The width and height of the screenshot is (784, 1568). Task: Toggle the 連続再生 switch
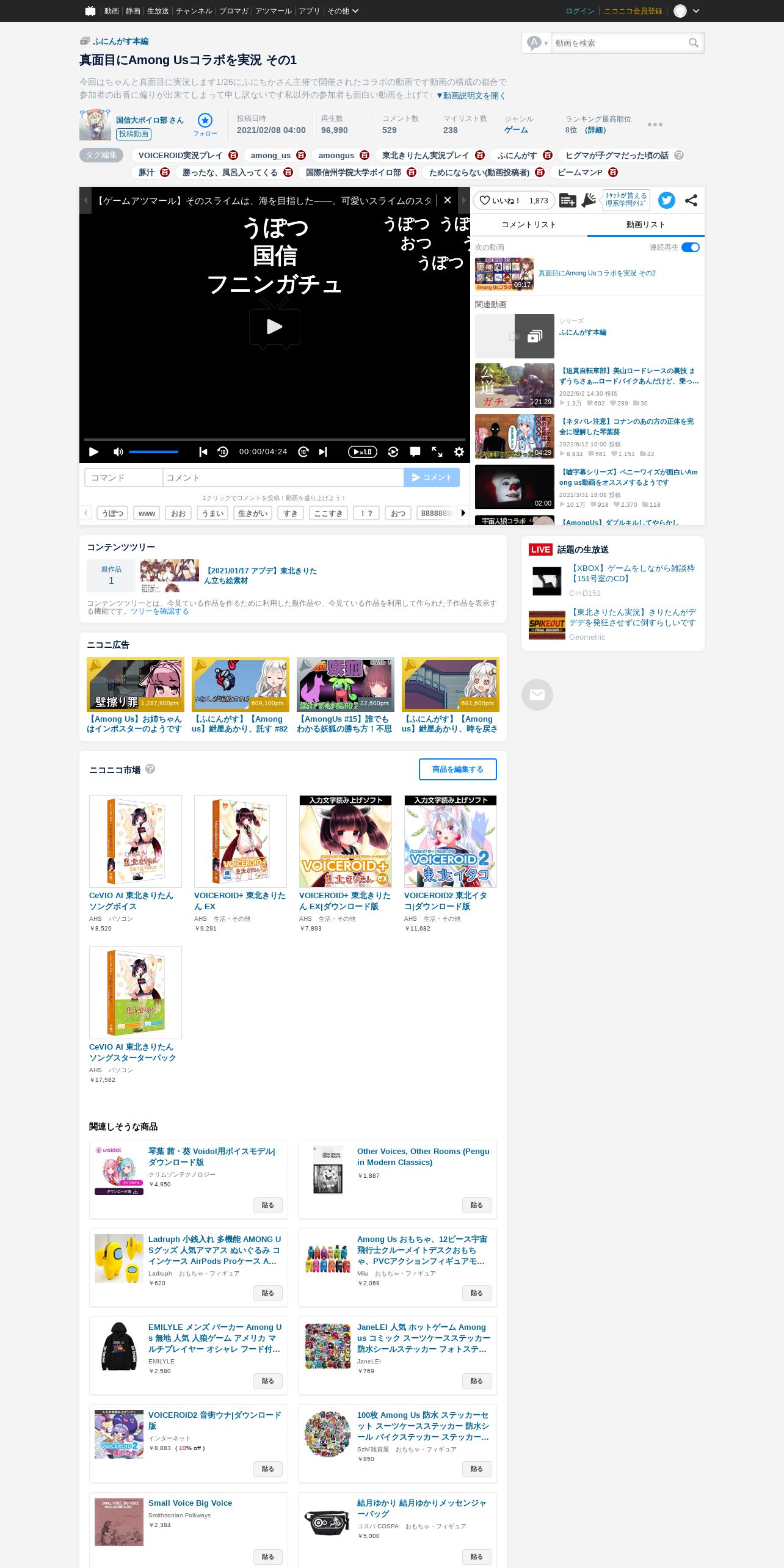(691, 247)
